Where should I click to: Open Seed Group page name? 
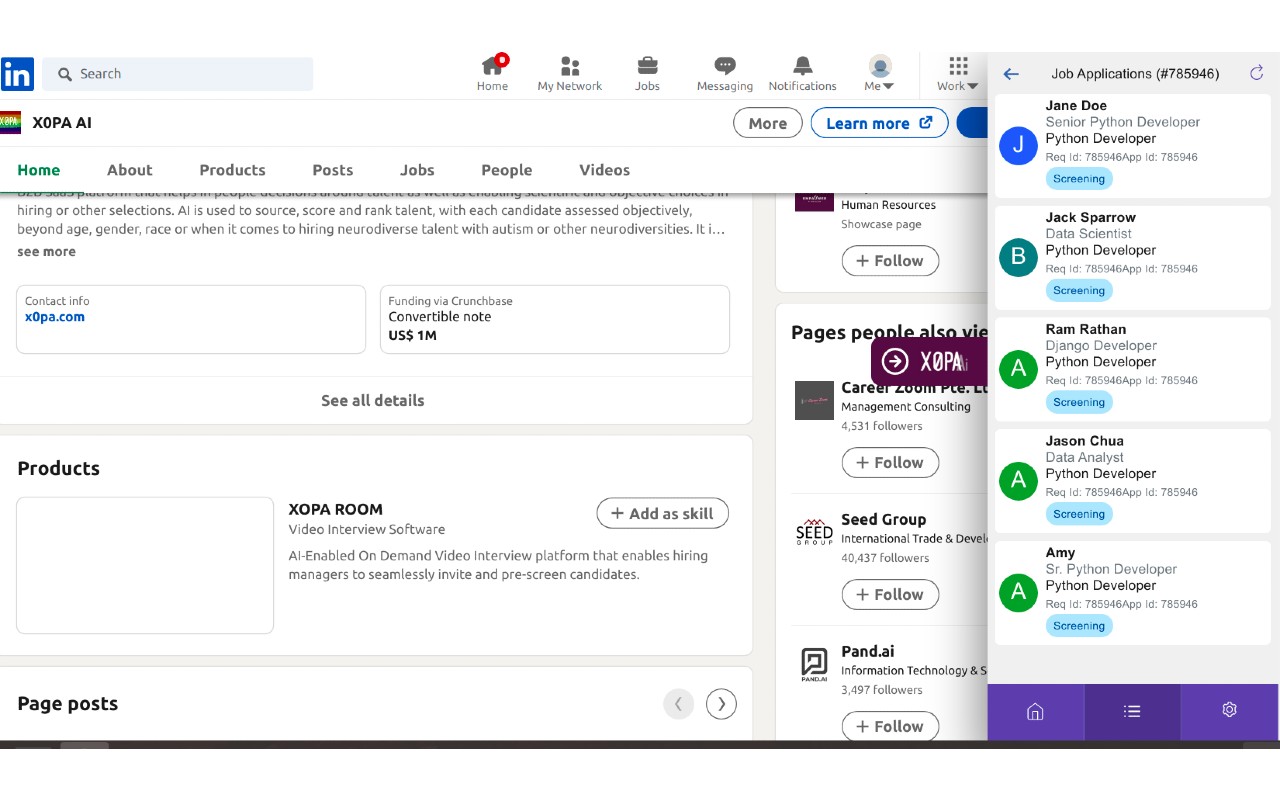(x=884, y=520)
